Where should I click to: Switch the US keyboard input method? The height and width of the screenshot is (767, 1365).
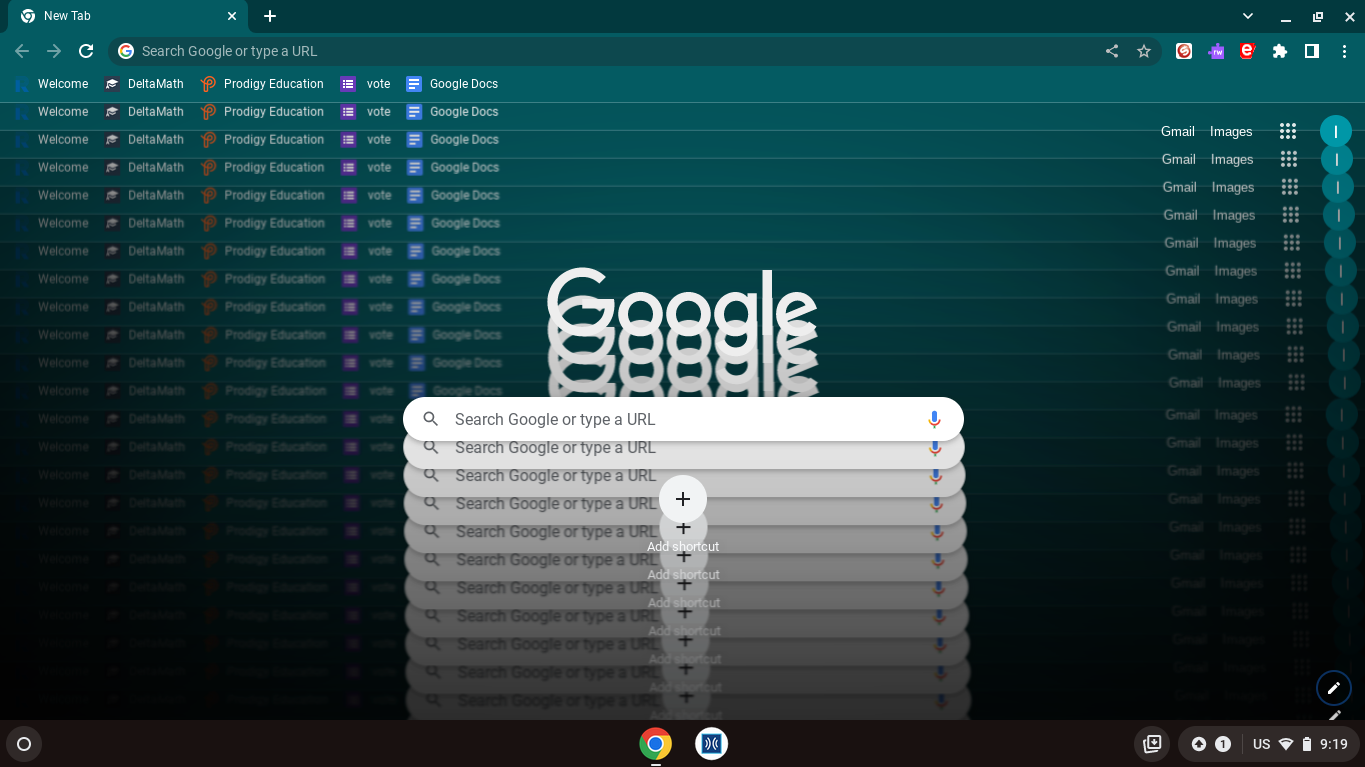[1262, 744]
